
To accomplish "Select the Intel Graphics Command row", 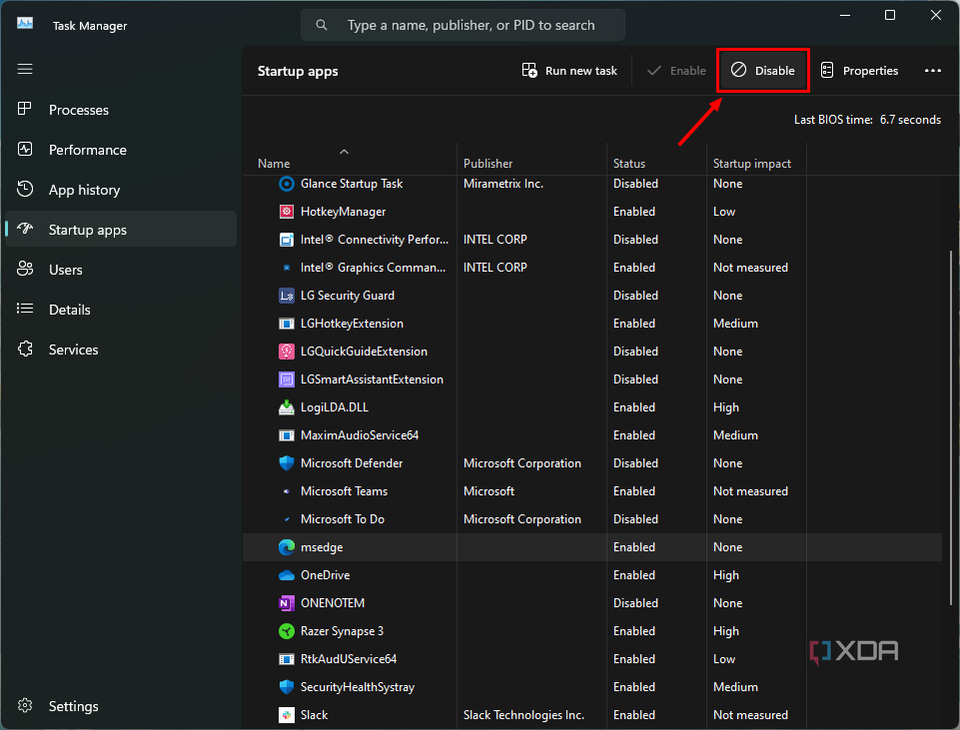I will click(x=592, y=268).
